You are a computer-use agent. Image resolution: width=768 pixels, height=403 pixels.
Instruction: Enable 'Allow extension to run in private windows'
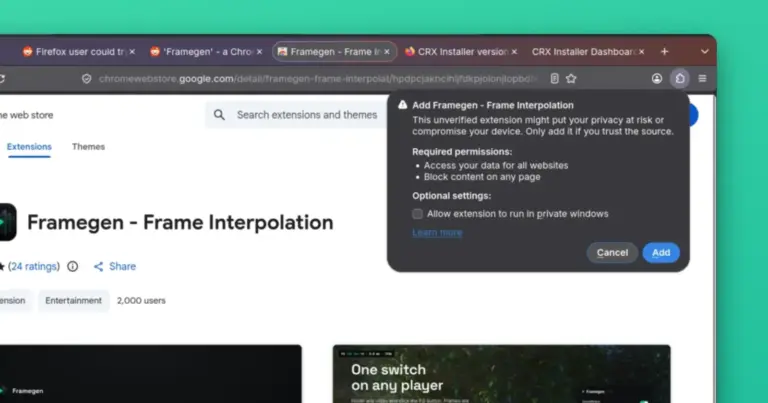tap(417, 213)
